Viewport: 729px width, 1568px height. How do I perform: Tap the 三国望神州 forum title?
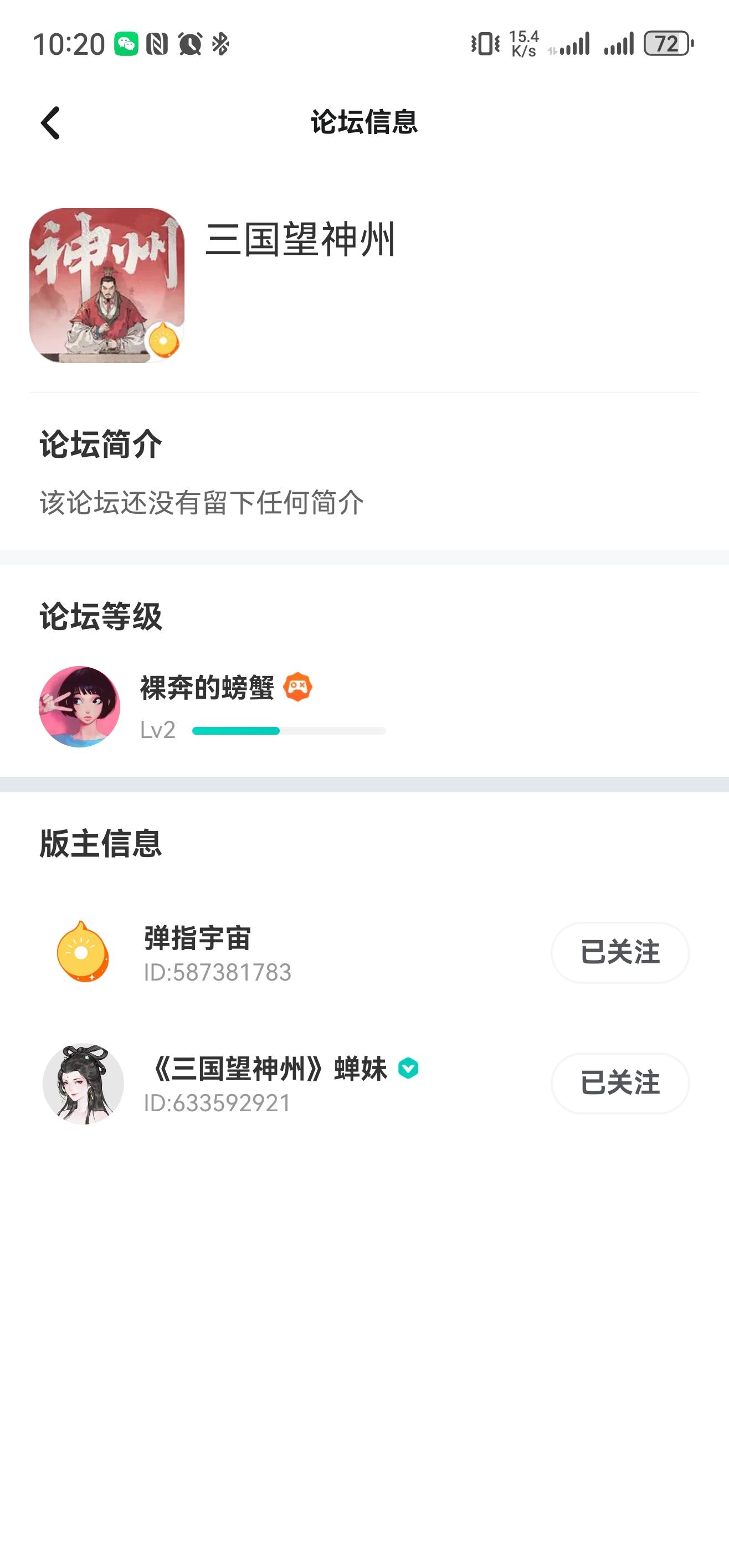301,239
